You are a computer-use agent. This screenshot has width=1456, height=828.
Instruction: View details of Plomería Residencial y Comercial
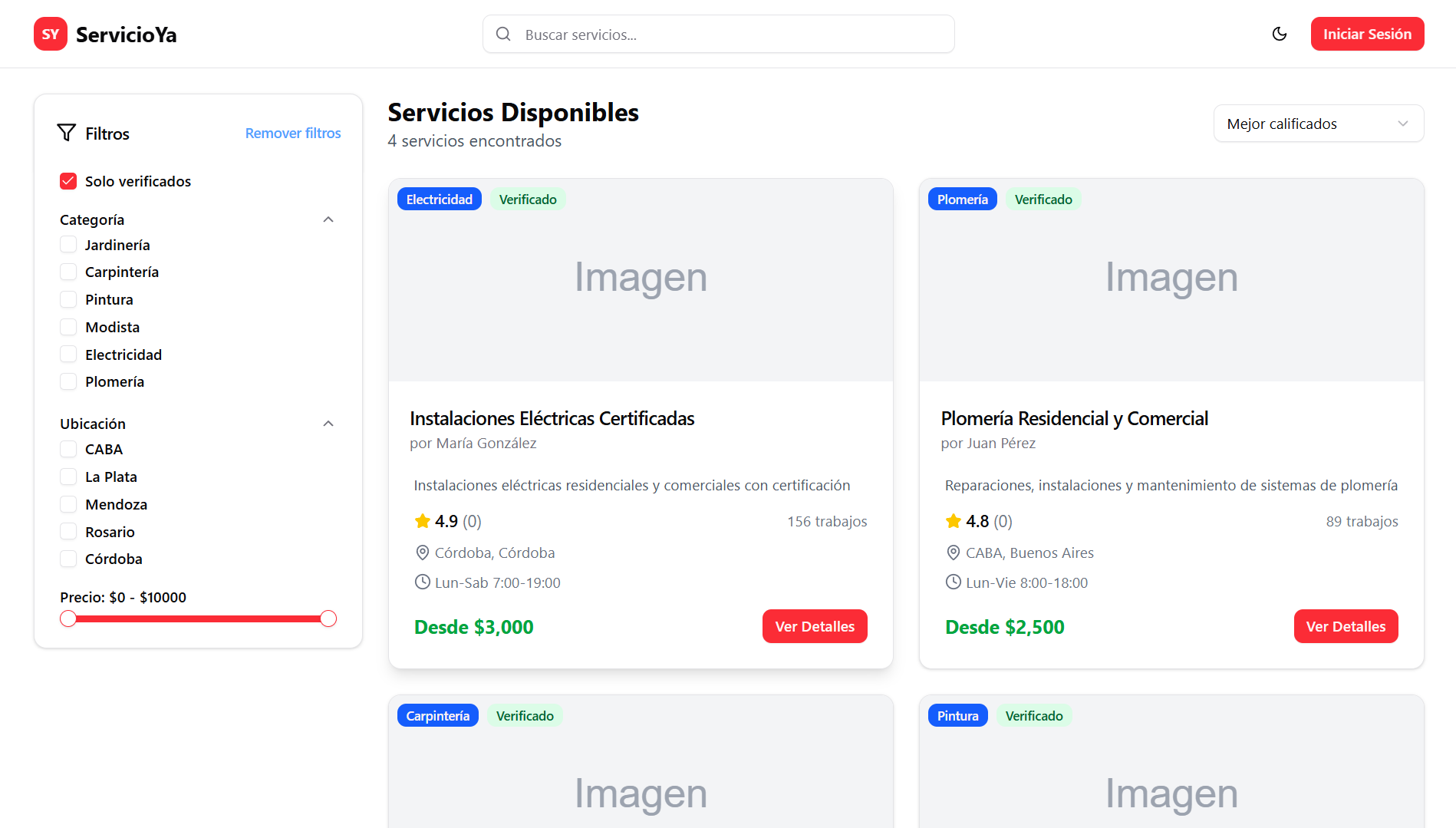(1346, 626)
